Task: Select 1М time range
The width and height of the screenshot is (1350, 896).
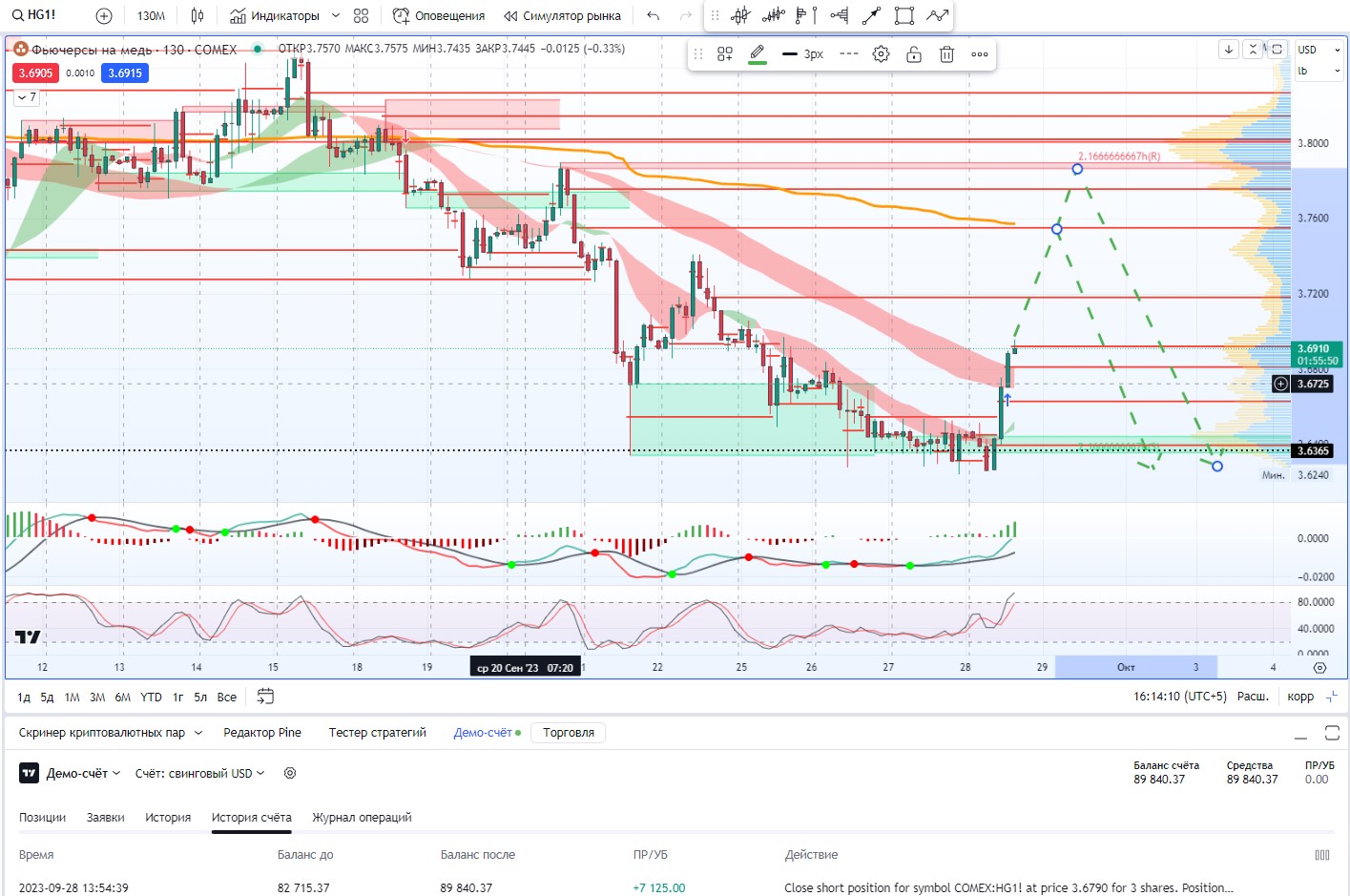Action: coord(72,698)
